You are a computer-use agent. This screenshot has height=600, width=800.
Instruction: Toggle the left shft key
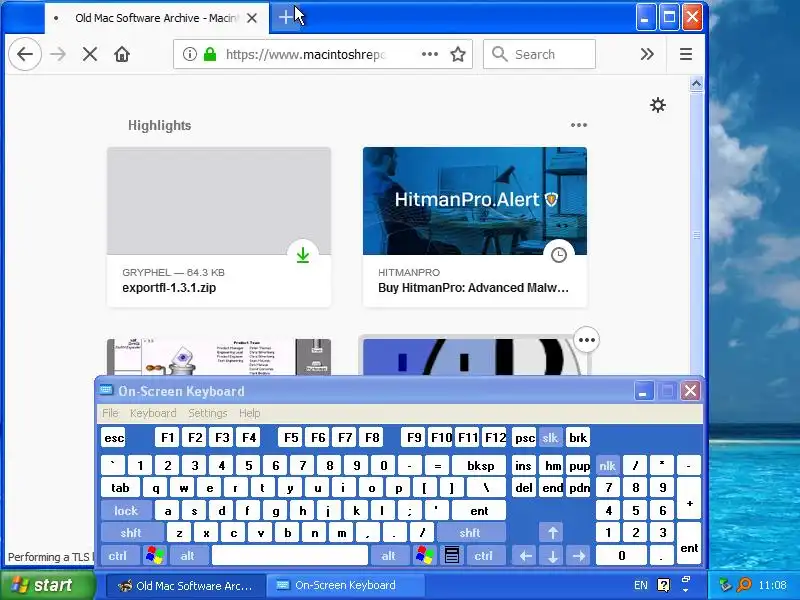pyautogui.click(x=131, y=533)
